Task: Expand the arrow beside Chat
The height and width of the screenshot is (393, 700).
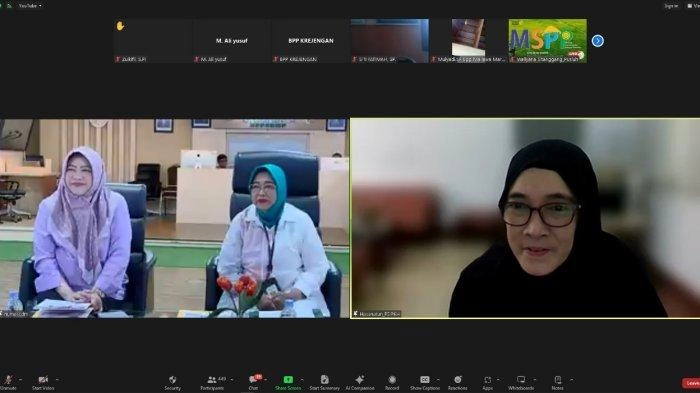Action: point(266,380)
